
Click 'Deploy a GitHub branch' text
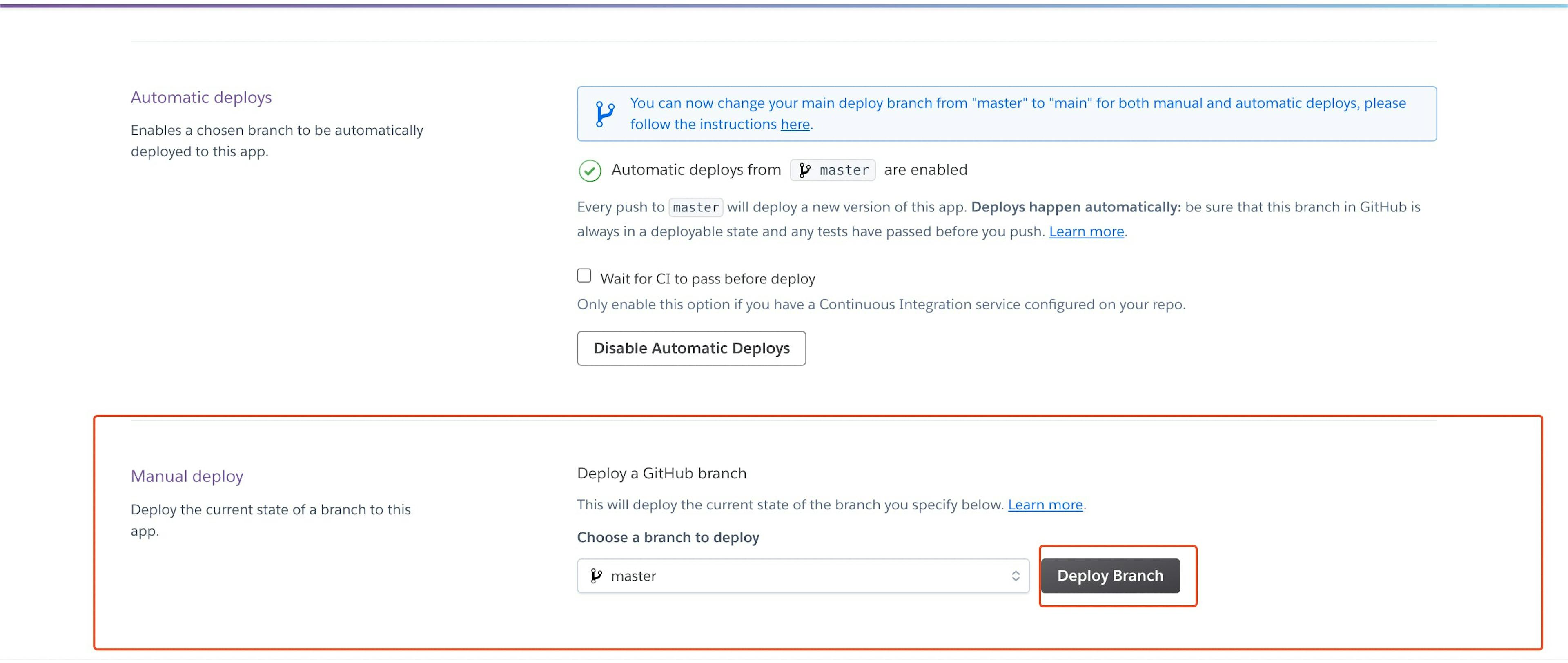pos(661,473)
